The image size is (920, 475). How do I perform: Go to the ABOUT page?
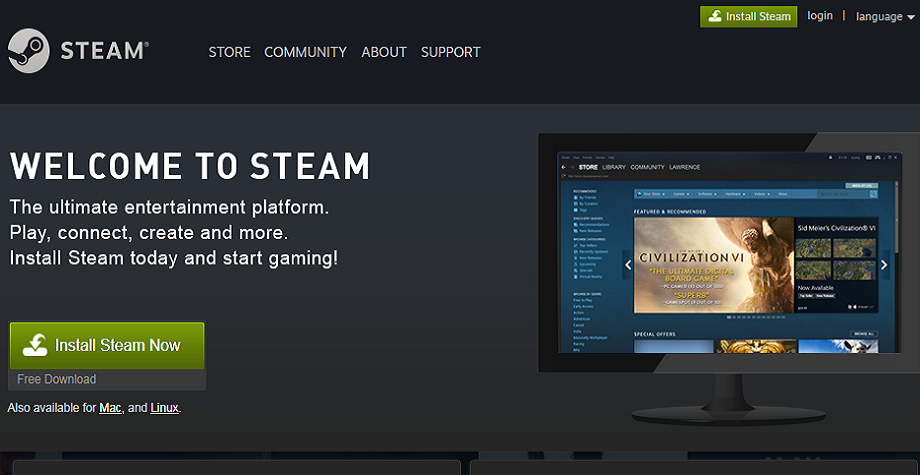pyautogui.click(x=384, y=52)
